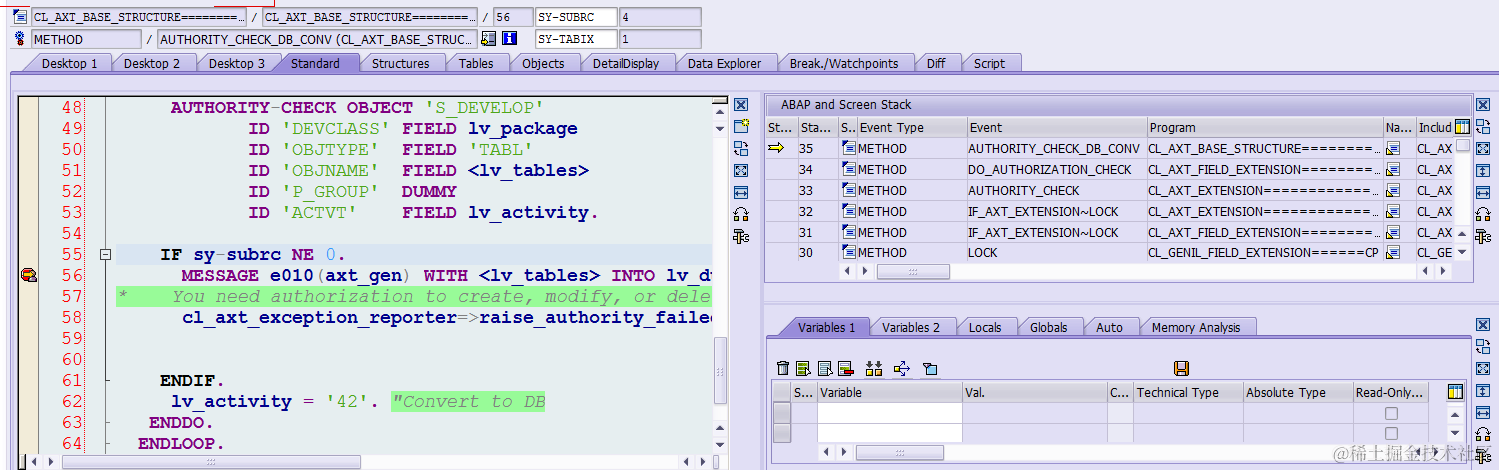Image resolution: width=1499 pixels, height=470 pixels.
Task: Close the source code tool via its X icon
Action: pos(741,105)
